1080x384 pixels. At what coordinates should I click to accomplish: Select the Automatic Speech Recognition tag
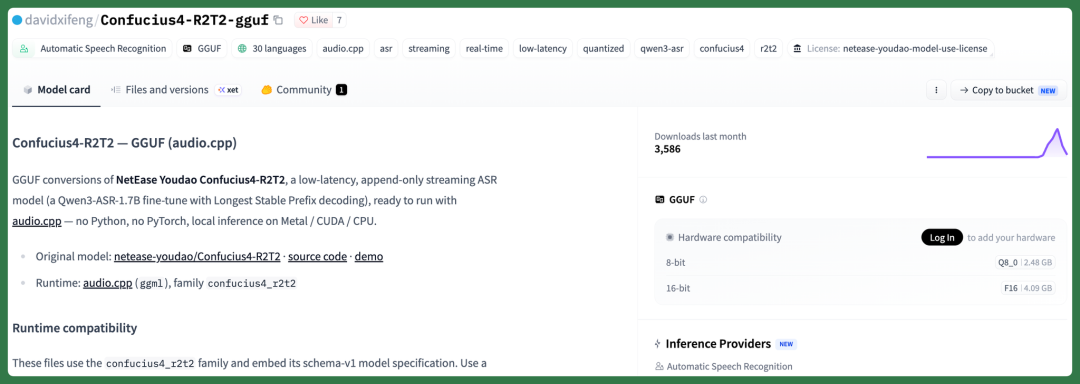pos(92,49)
